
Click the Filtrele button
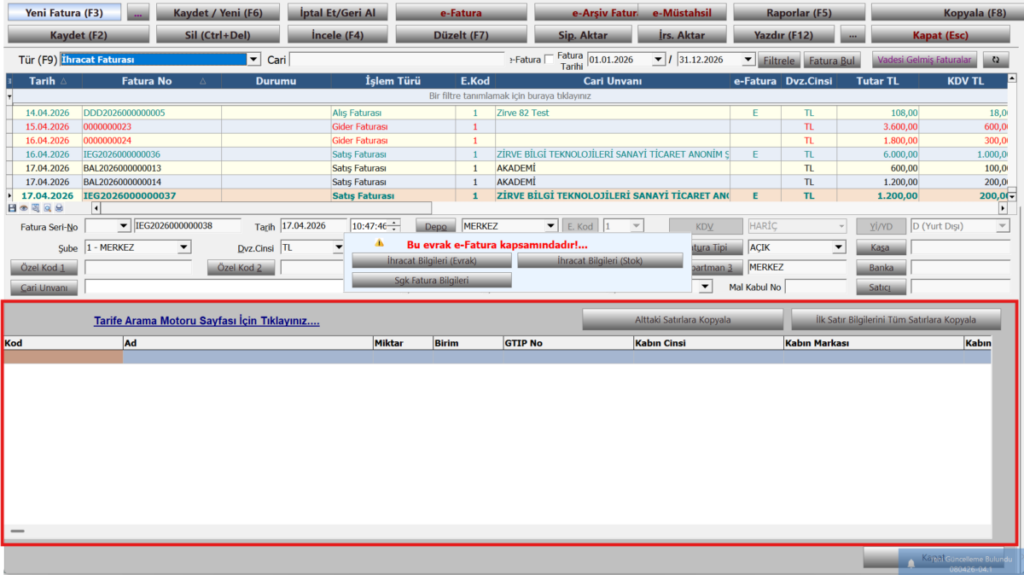click(x=778, y=60)
